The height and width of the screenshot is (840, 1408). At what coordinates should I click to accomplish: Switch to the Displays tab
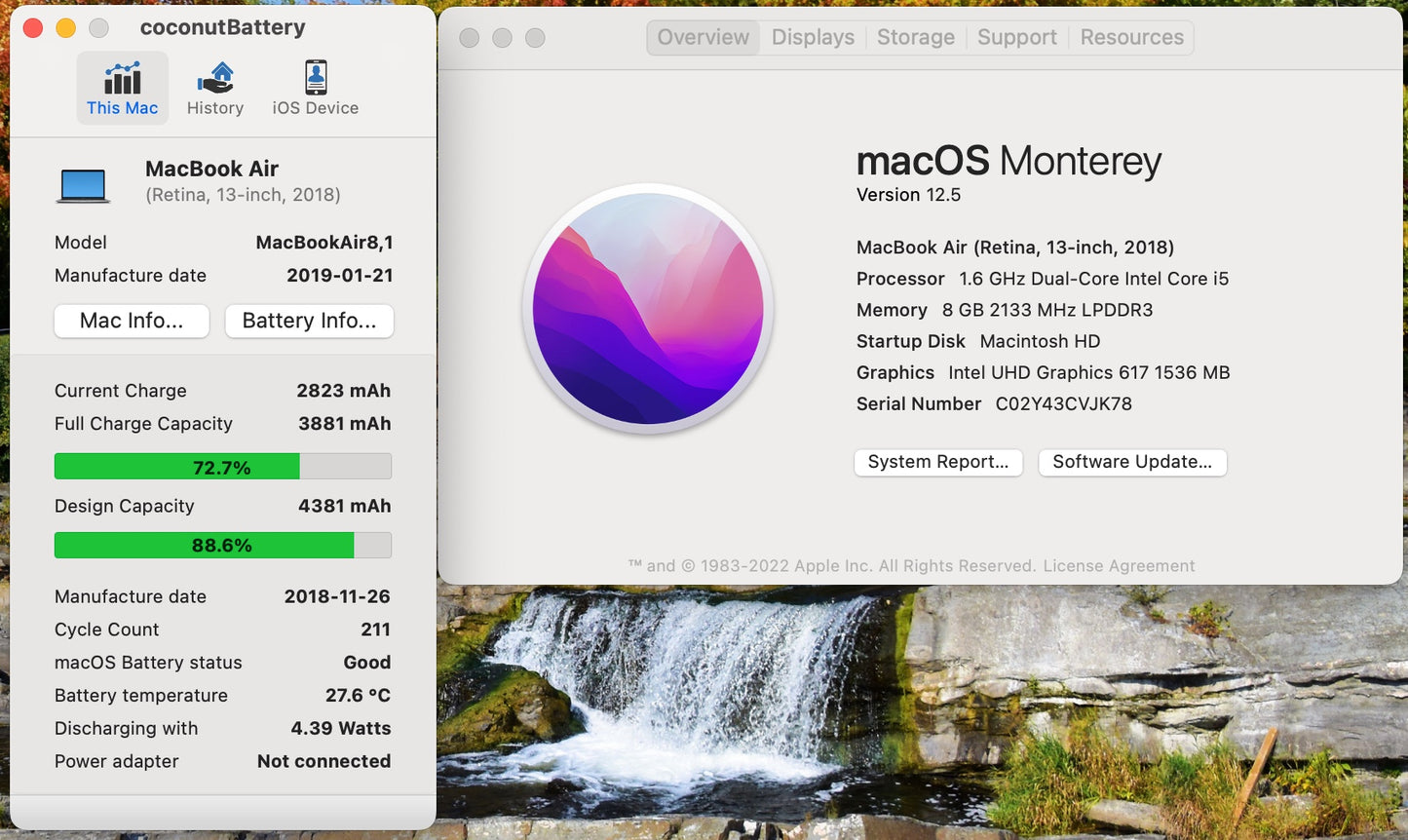tap(813, 38)
